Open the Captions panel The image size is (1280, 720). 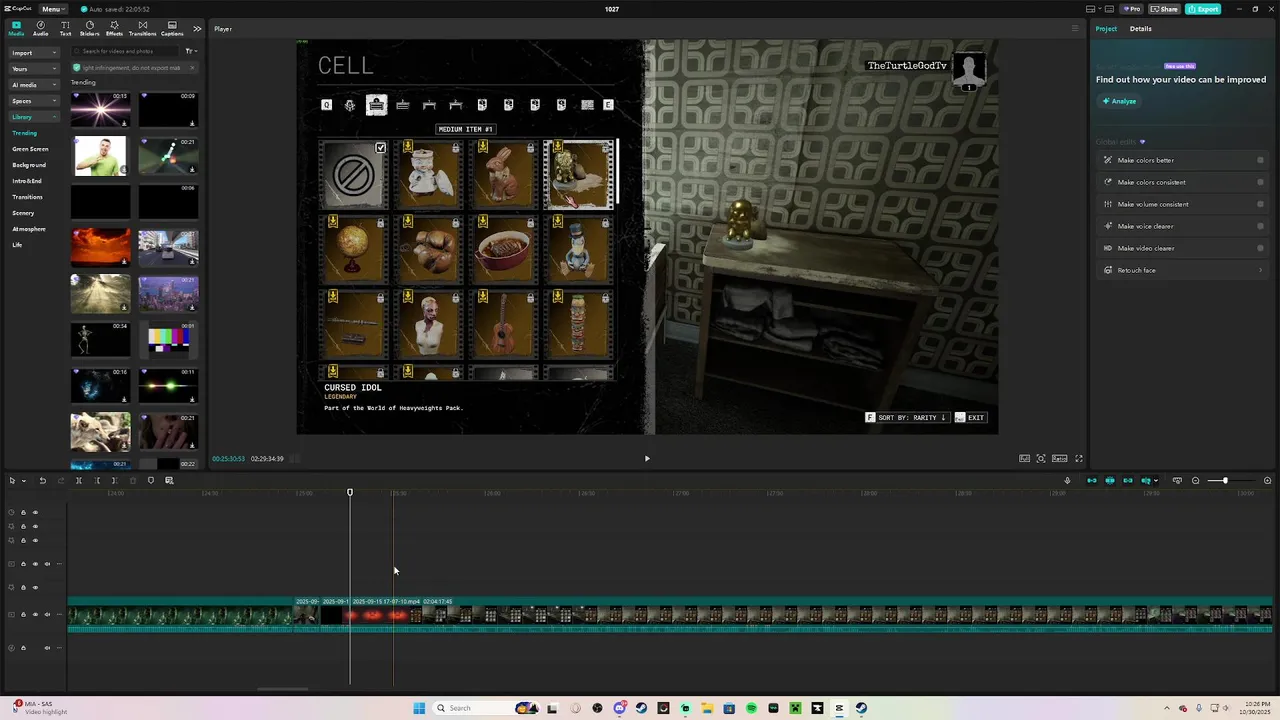point(172,28)
